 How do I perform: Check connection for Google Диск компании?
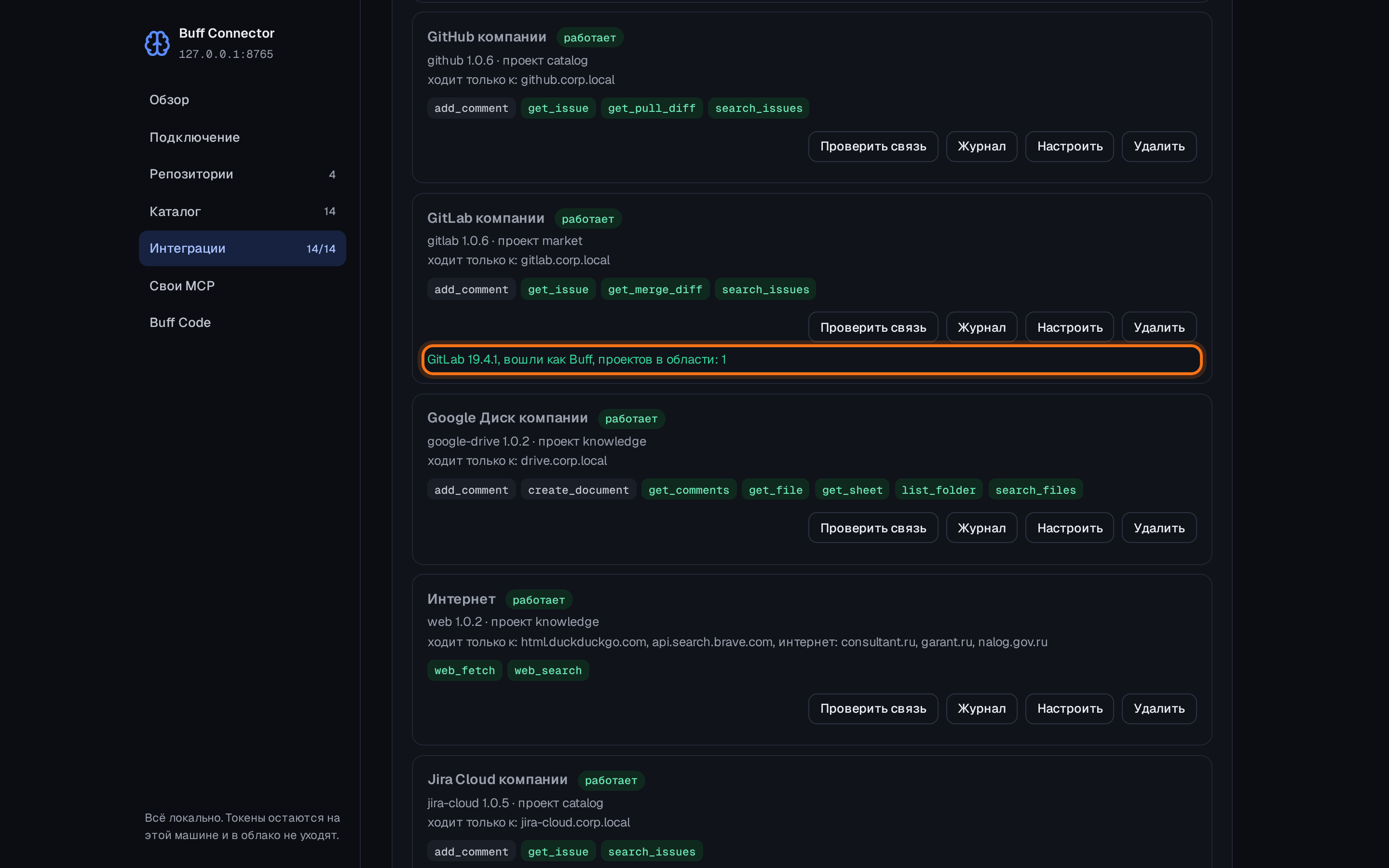point(873,528)
